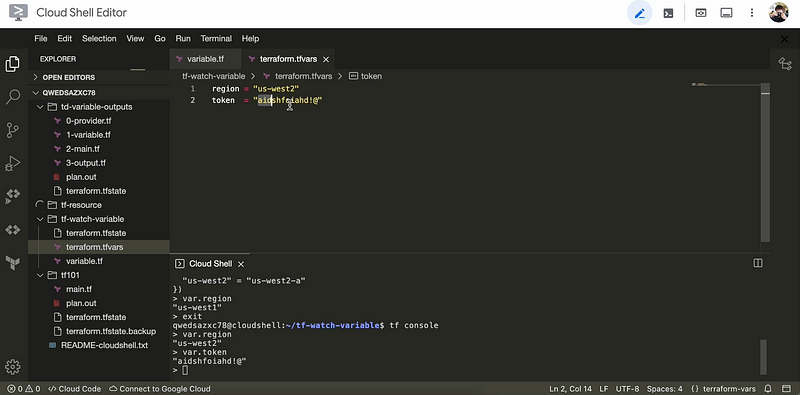Click the terminal vertical scrollbar
Image resolution: width=800 pixels, height=395 pixels.
point(763,357)
